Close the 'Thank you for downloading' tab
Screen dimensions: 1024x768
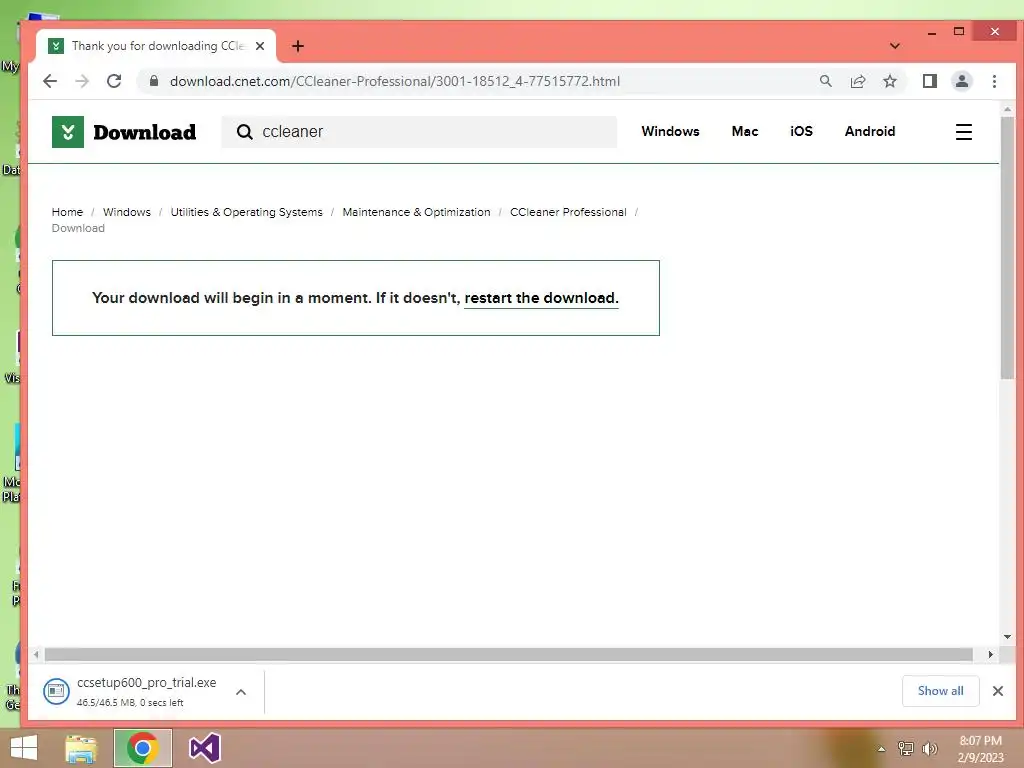click(260, 46)
